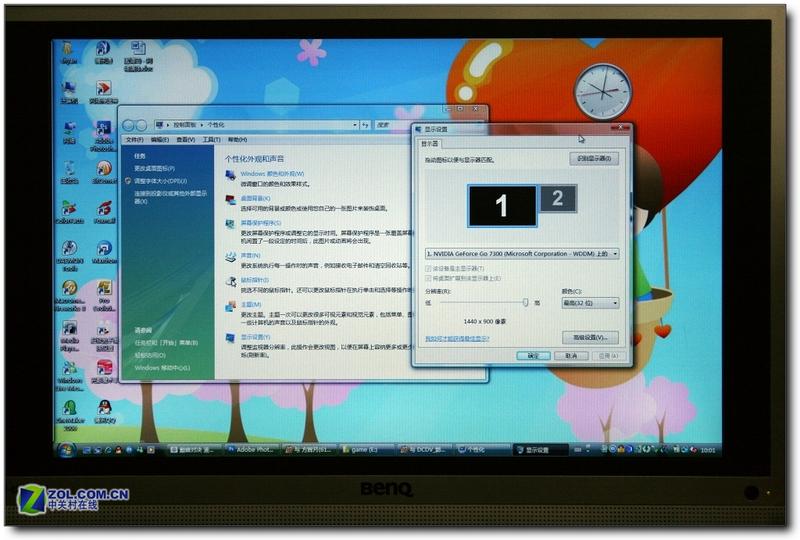Open the 工具(T) menu
The width and height of the screenshot is (800, 540).
211,140
